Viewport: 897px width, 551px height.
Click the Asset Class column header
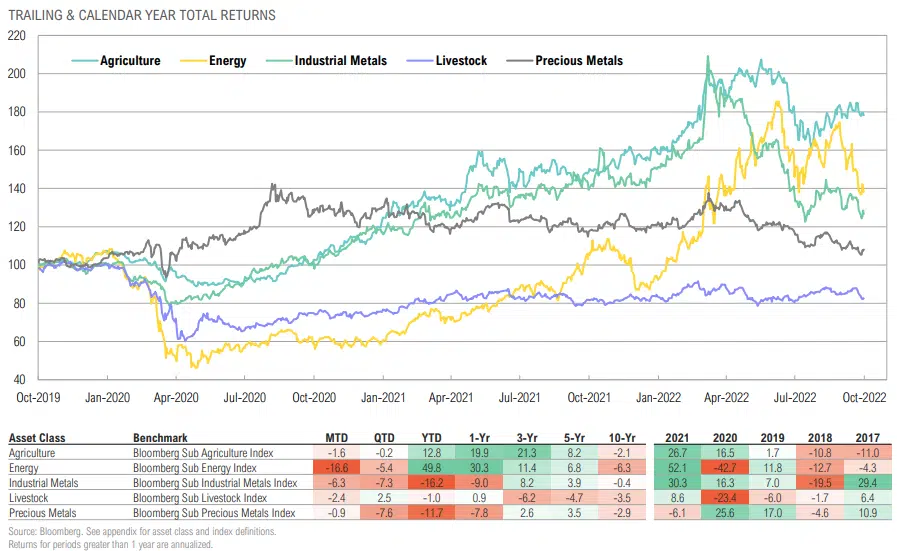tap(35, 438)
